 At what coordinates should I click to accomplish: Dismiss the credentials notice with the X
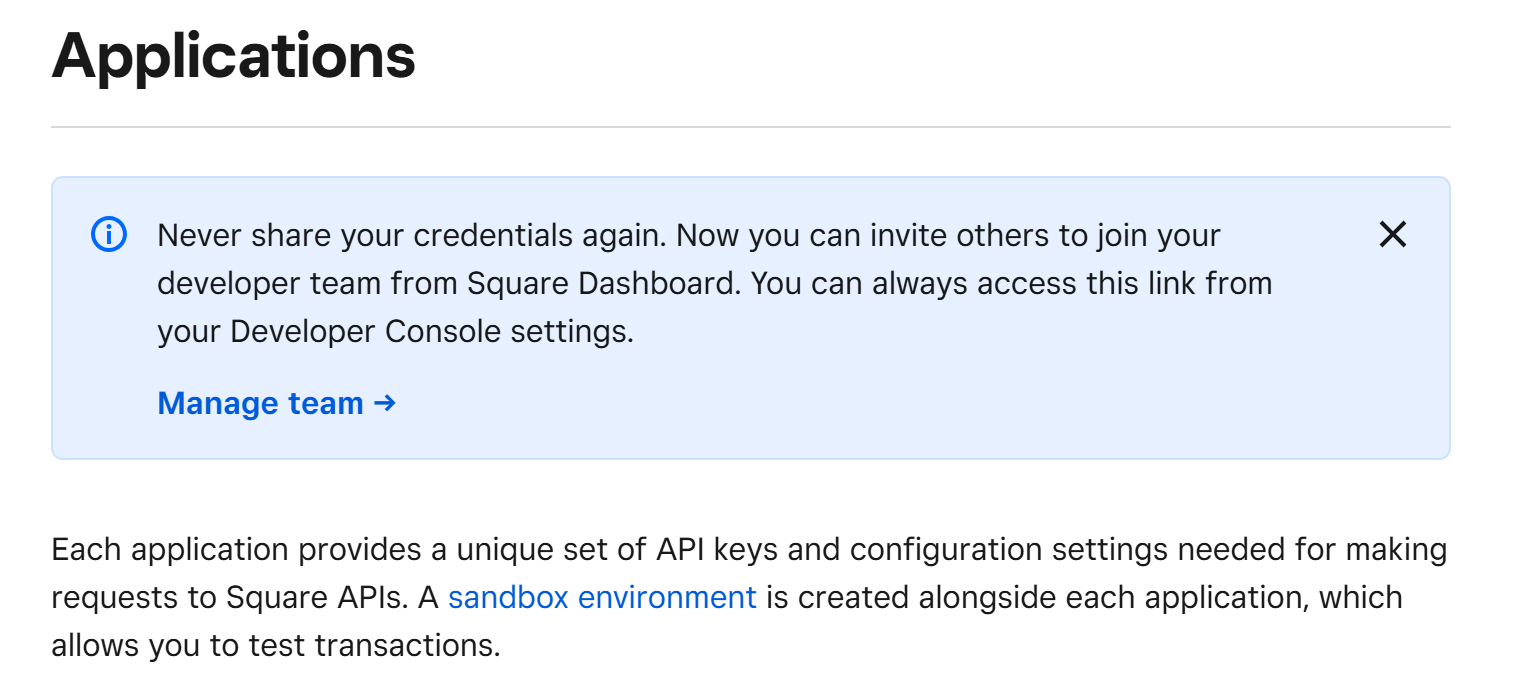click(x=1392, y=236)
